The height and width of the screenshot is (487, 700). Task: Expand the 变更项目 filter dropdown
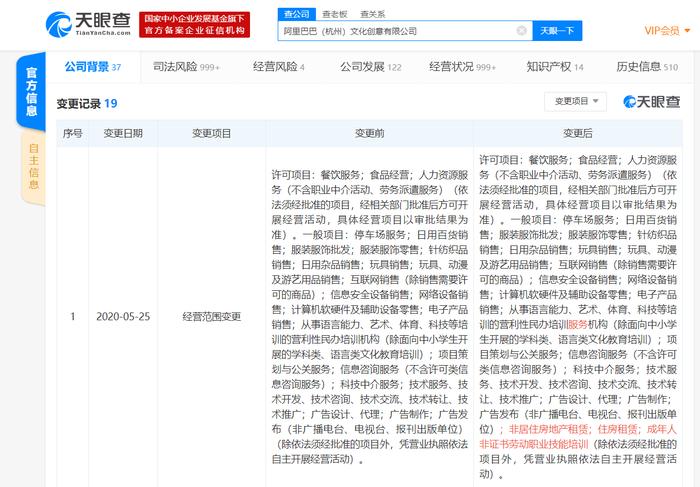[x=575, y=101]
